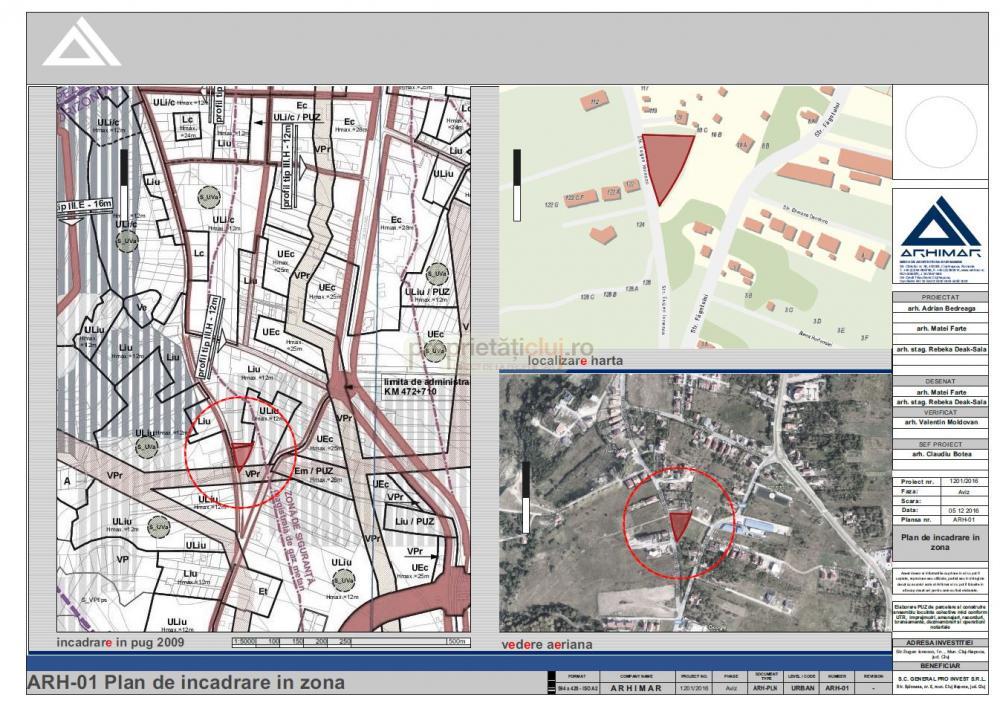The image size is (1000, 706).
Task: Click the 'VERIFICAT' section header
Action: coord(939,413)
